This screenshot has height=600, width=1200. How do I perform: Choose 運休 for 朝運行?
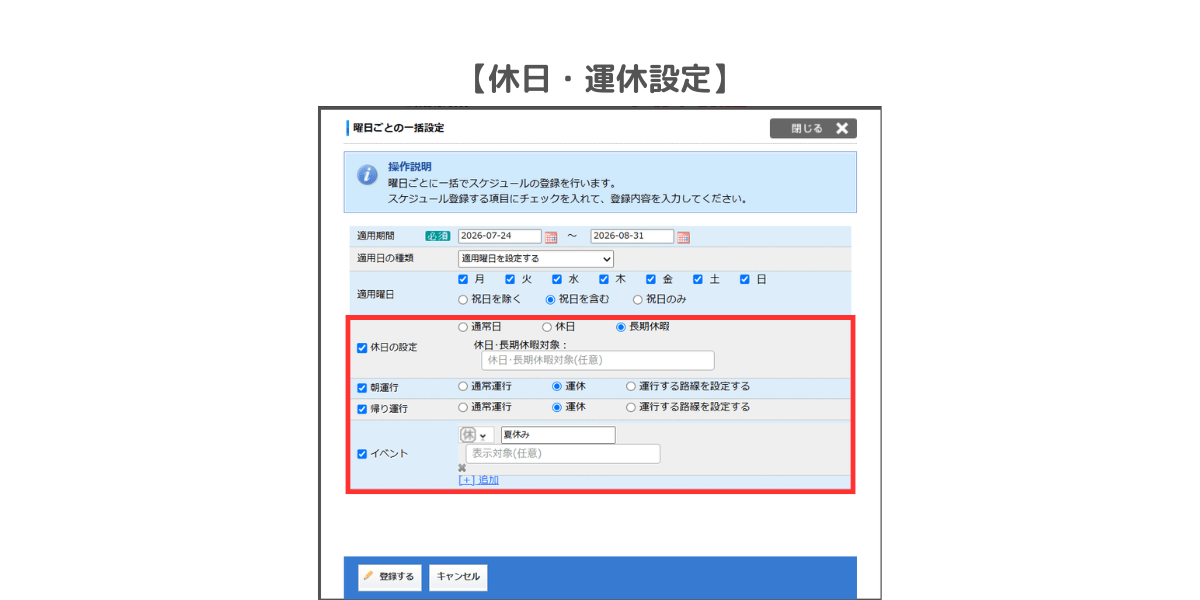click(x=557, y=386)
